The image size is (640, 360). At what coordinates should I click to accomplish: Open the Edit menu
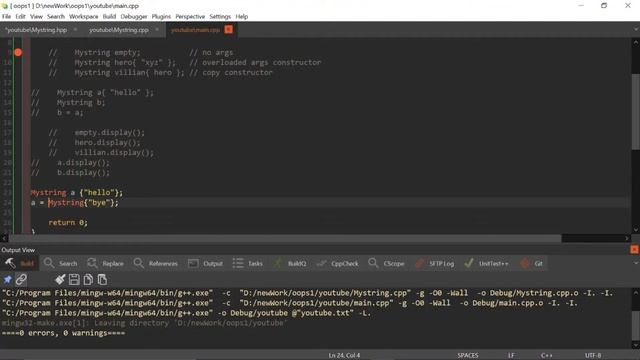pos(20,17)
